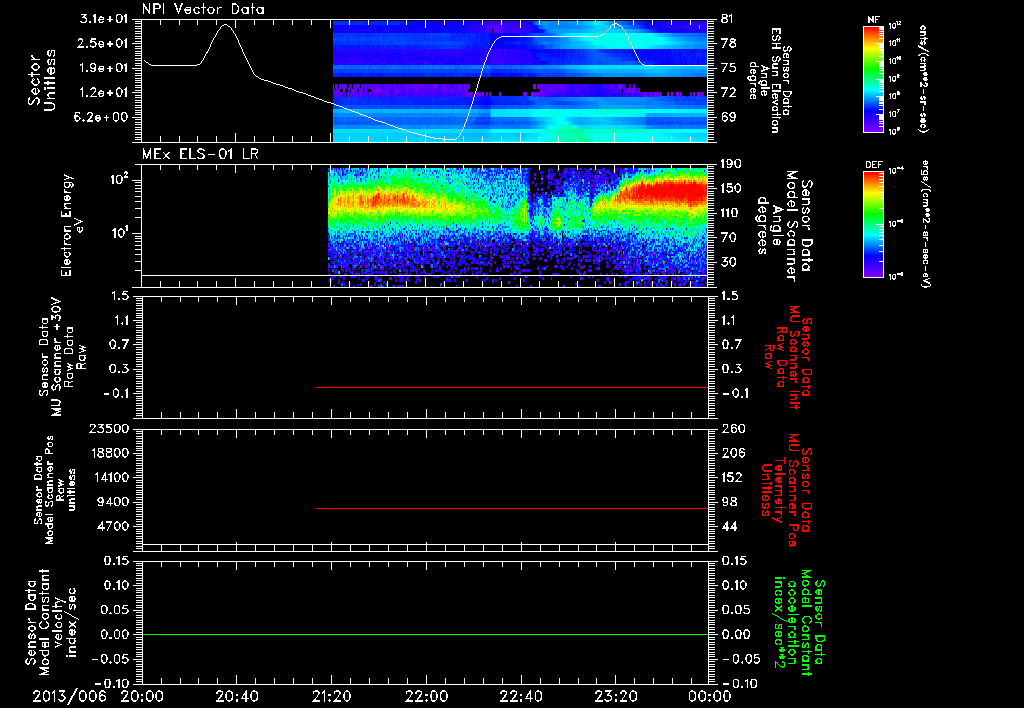Click the 20:00 time axis tick label
1024x708 pixels.
coord(142,696)
